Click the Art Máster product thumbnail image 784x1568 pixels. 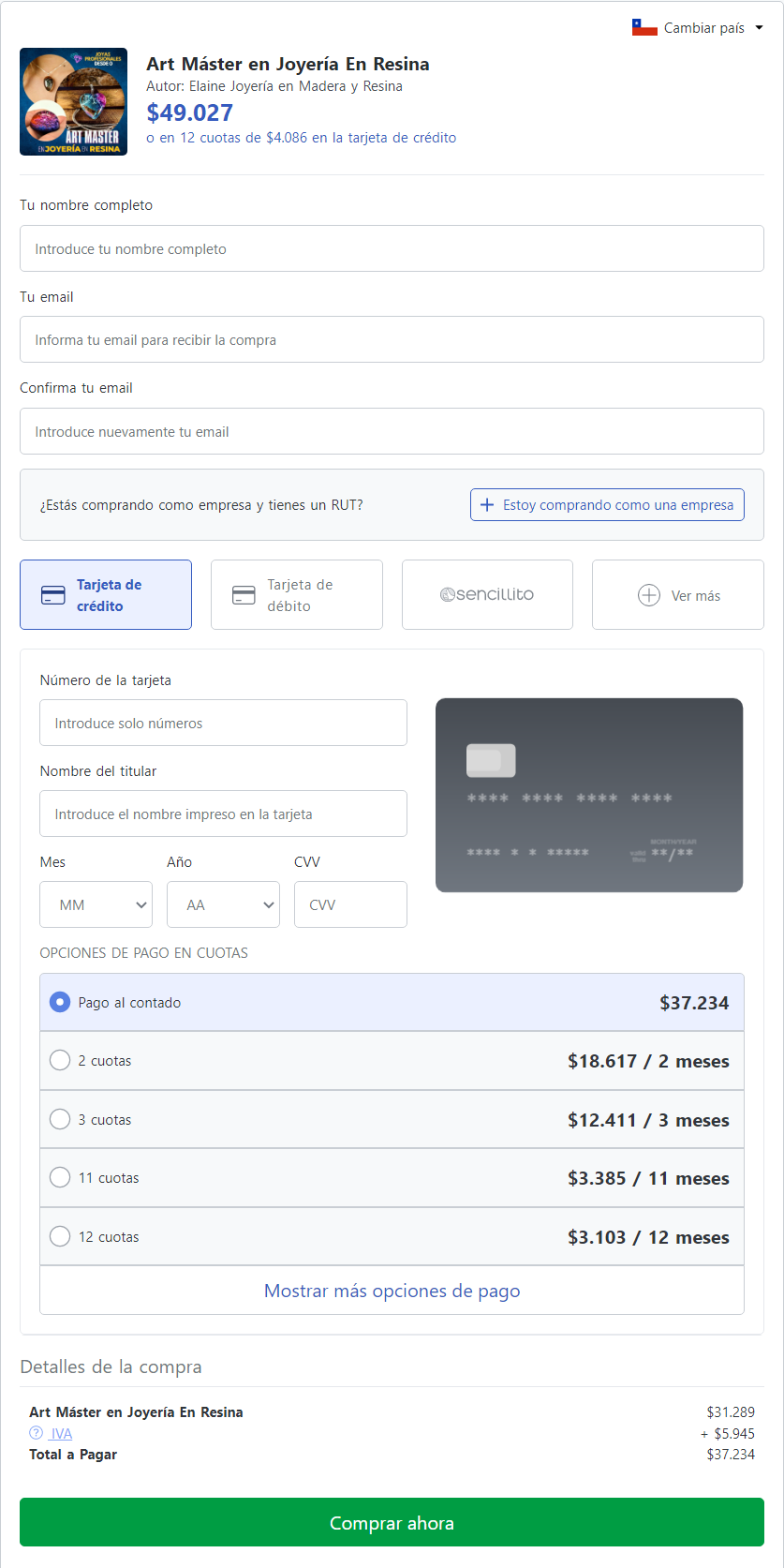[73, 102]
